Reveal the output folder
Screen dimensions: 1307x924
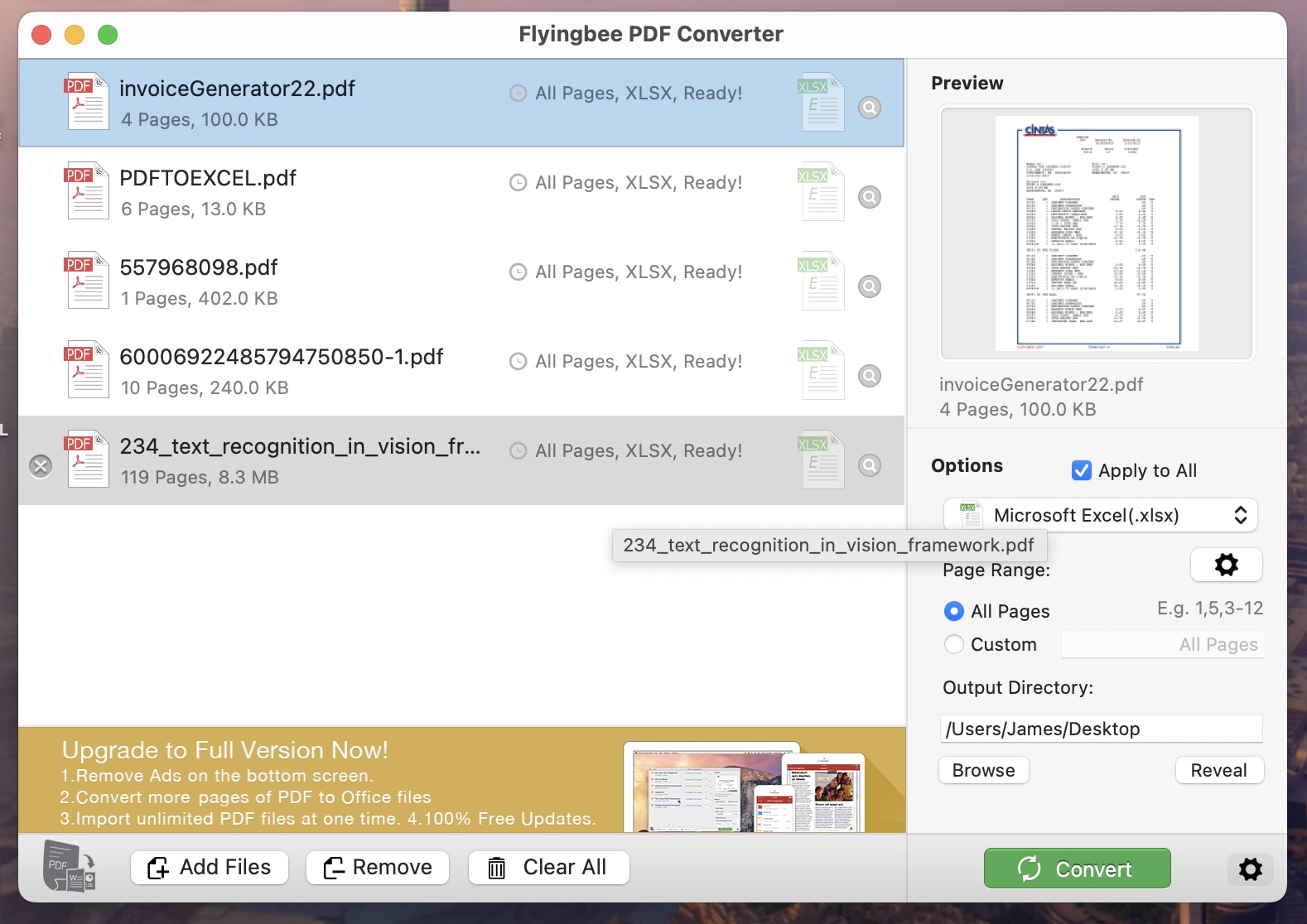click(1219, 770)
